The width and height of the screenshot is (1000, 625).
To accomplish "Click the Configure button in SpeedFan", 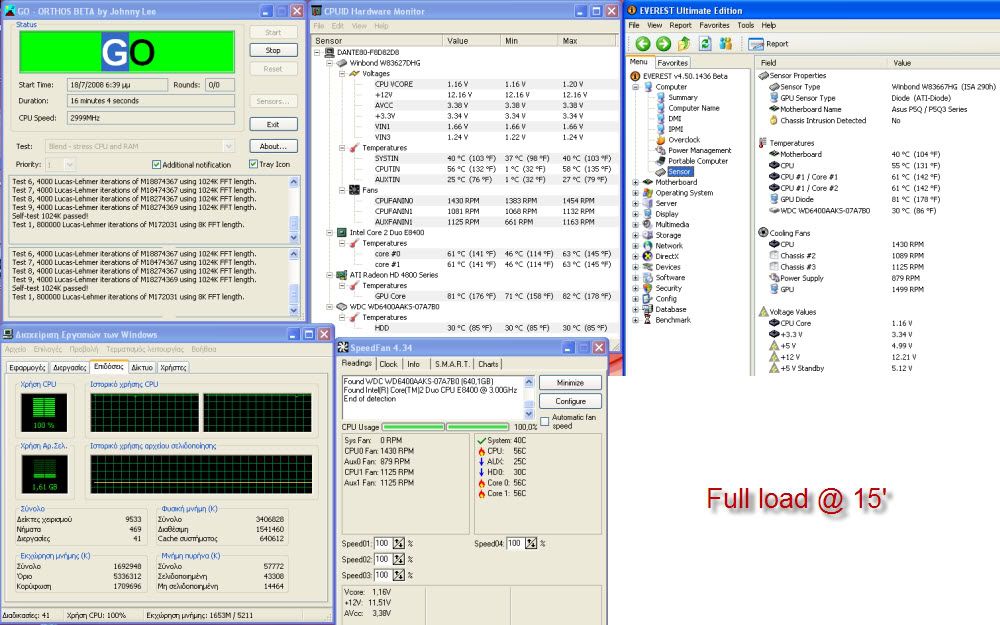I will [570, 401].
